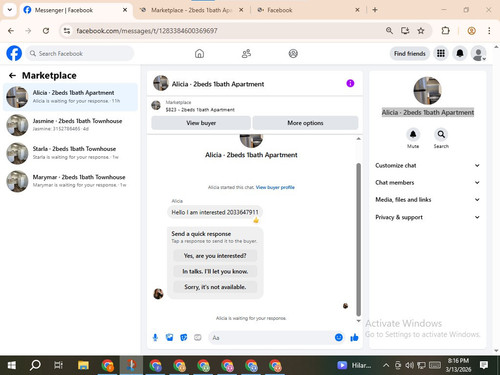The width and height of the screenshot is (500, 375).
Task: Choose a sticker icon in composer
Action: pos(184,338)
